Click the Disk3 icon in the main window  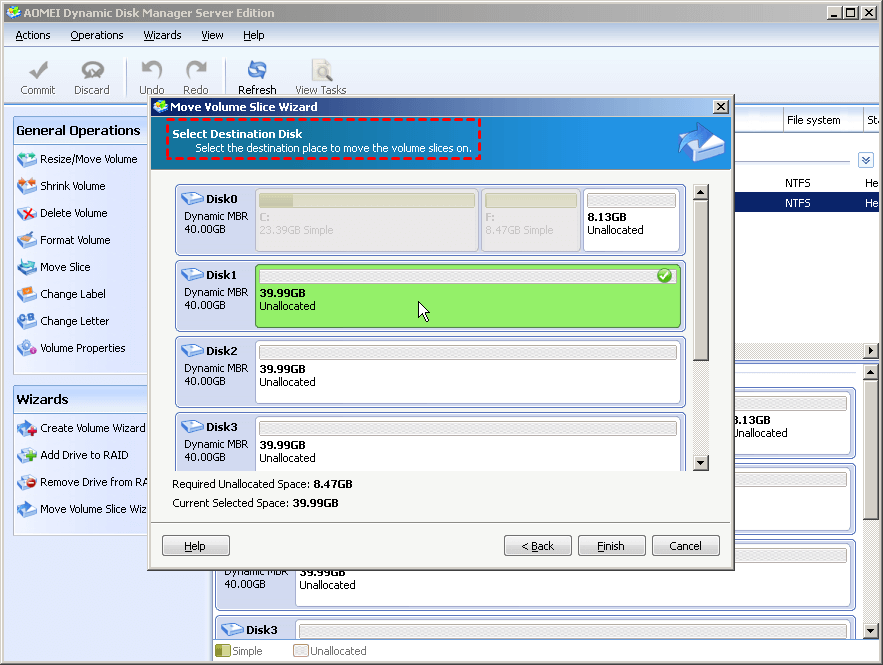pyautogui.click(x=232, y=629)
